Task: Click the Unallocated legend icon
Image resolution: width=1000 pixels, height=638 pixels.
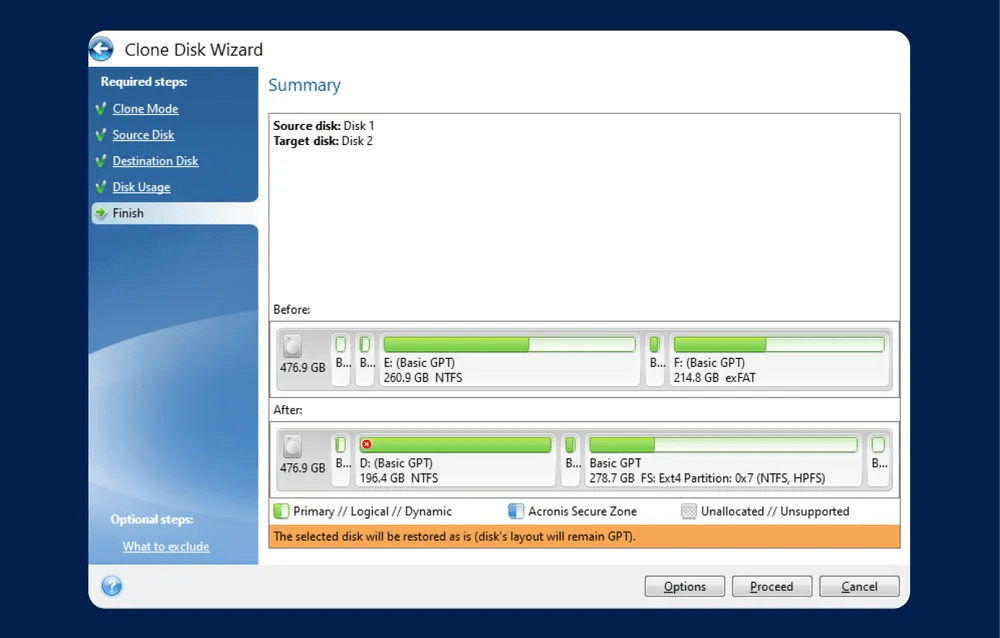Action: coord(688,511)
